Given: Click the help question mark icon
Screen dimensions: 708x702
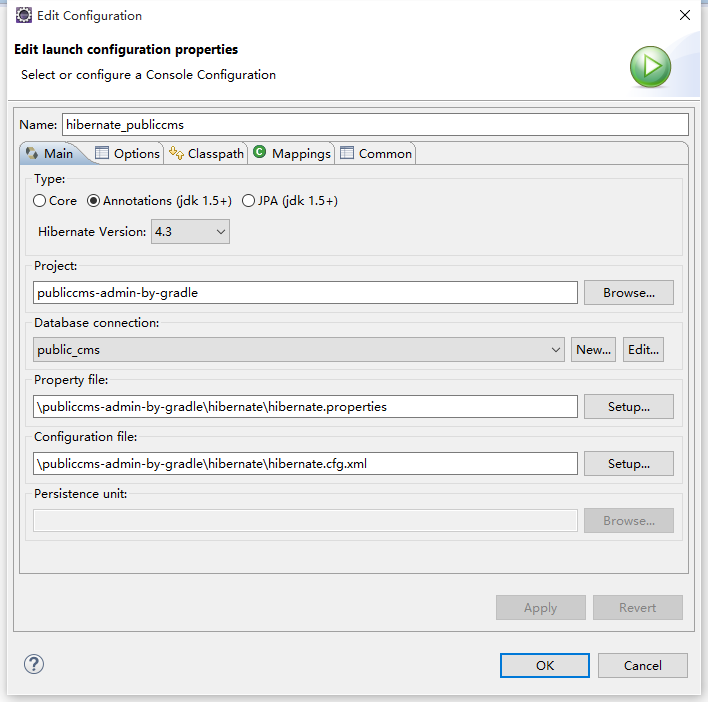Looking at the screenshot, I should pos(34,665).
